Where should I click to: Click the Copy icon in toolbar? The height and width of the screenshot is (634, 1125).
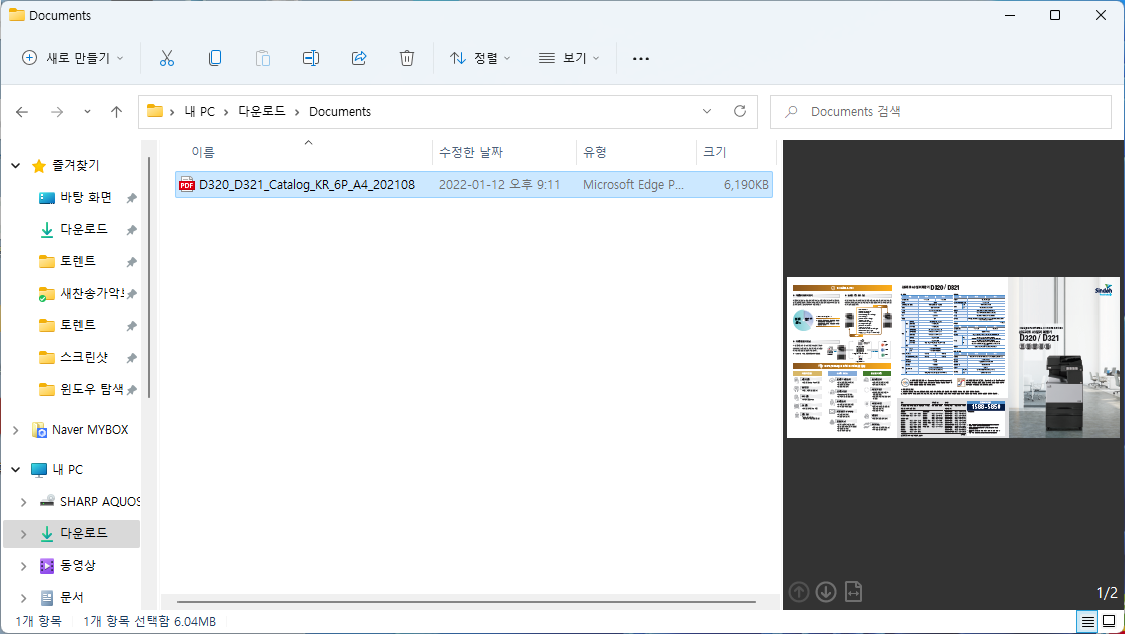pos(215,58)
